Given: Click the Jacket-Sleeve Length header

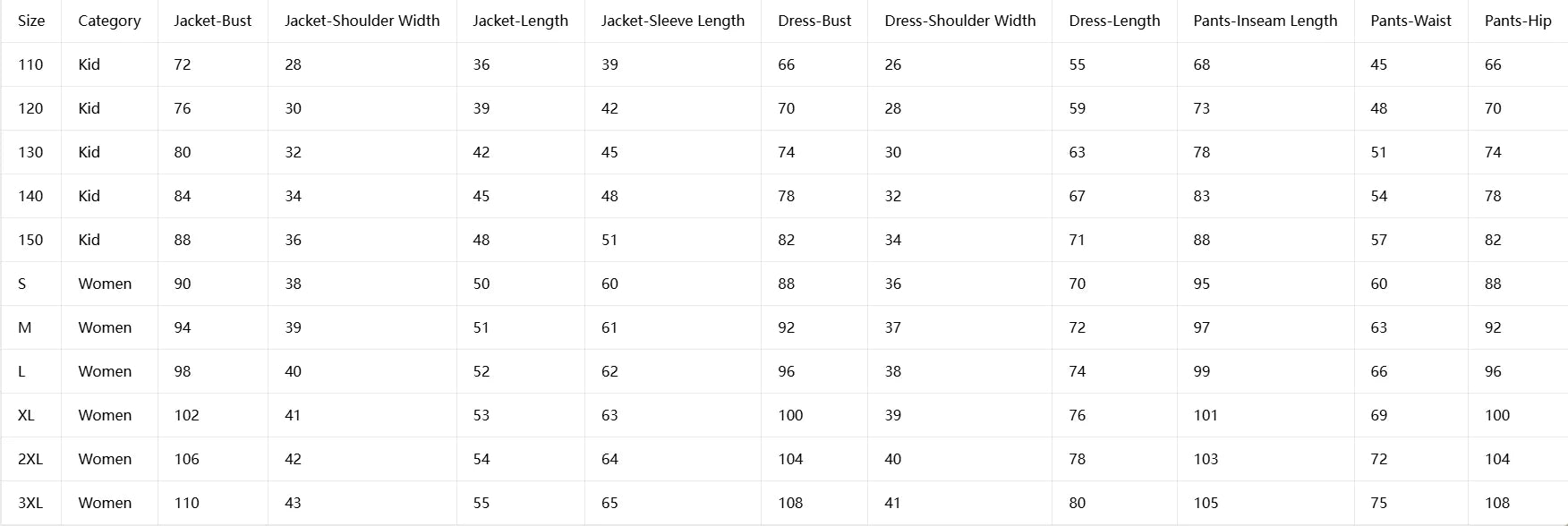Looking at the screenshot, I should (x=673, y=21).
